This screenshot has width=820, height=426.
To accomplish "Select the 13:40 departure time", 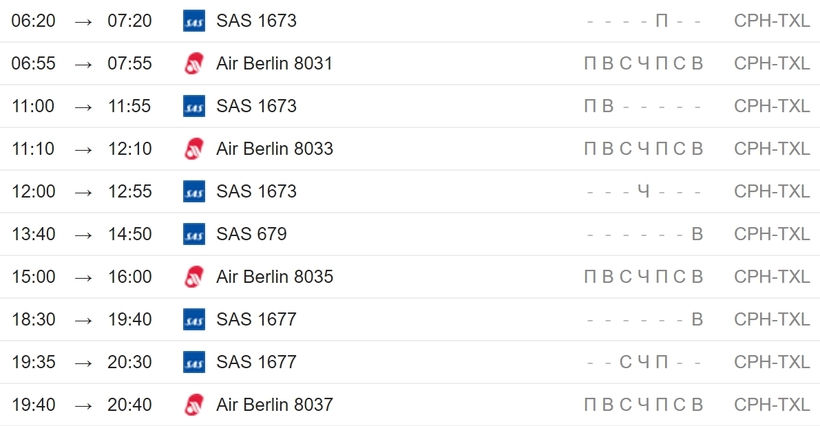I will point(33,234).
